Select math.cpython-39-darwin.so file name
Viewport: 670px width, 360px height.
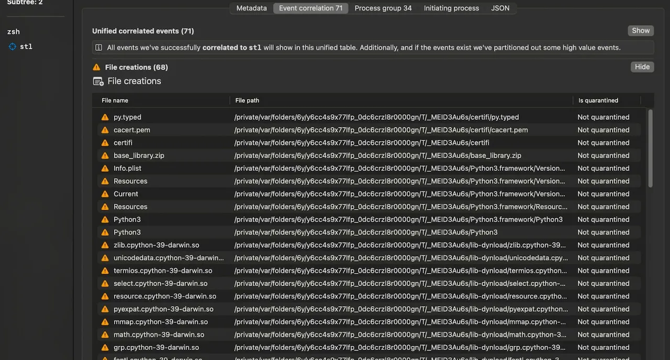(x=159, y=335)
